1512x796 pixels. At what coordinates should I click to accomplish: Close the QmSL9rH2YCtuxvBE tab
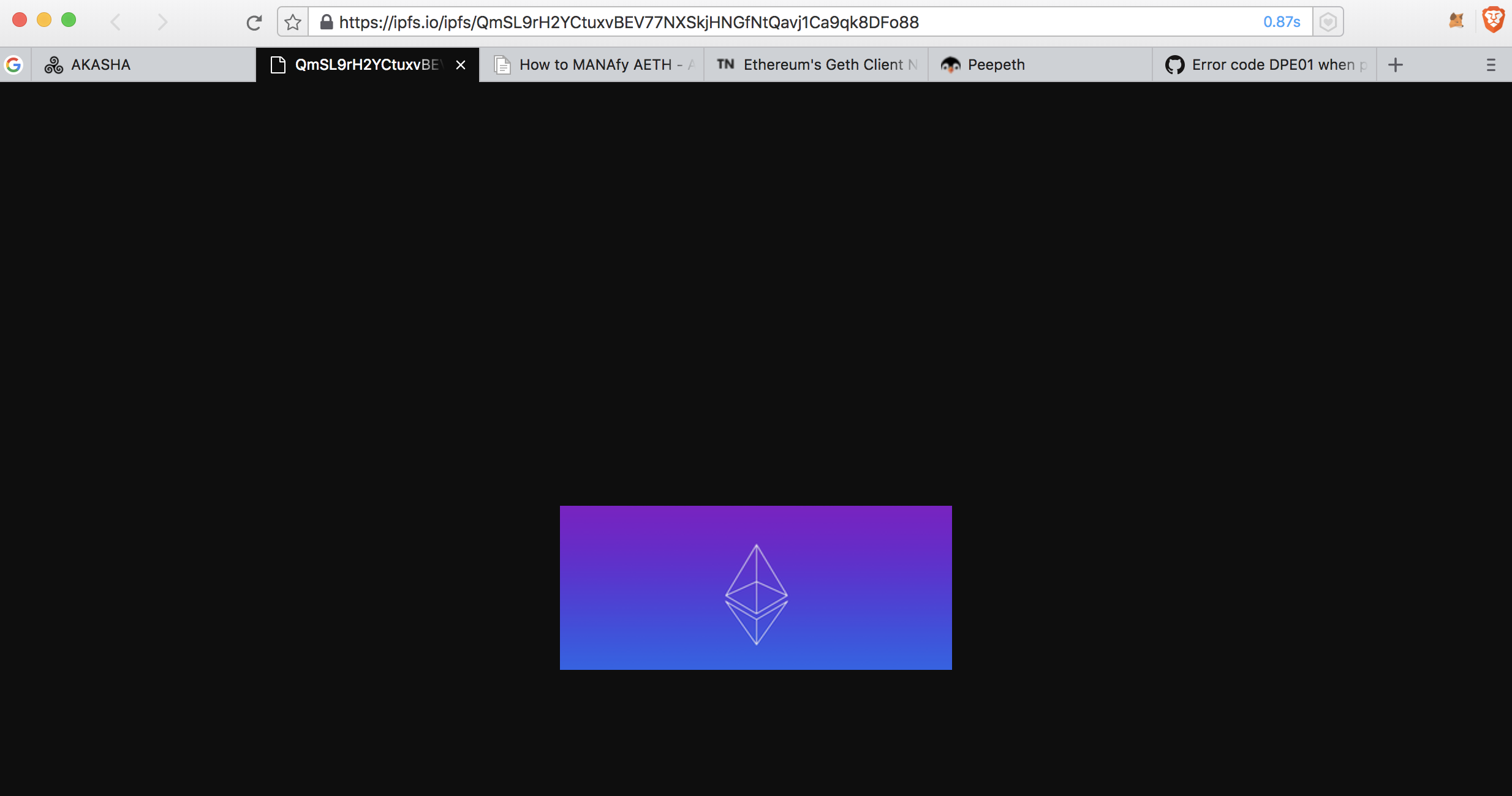[x=461, y=65]
